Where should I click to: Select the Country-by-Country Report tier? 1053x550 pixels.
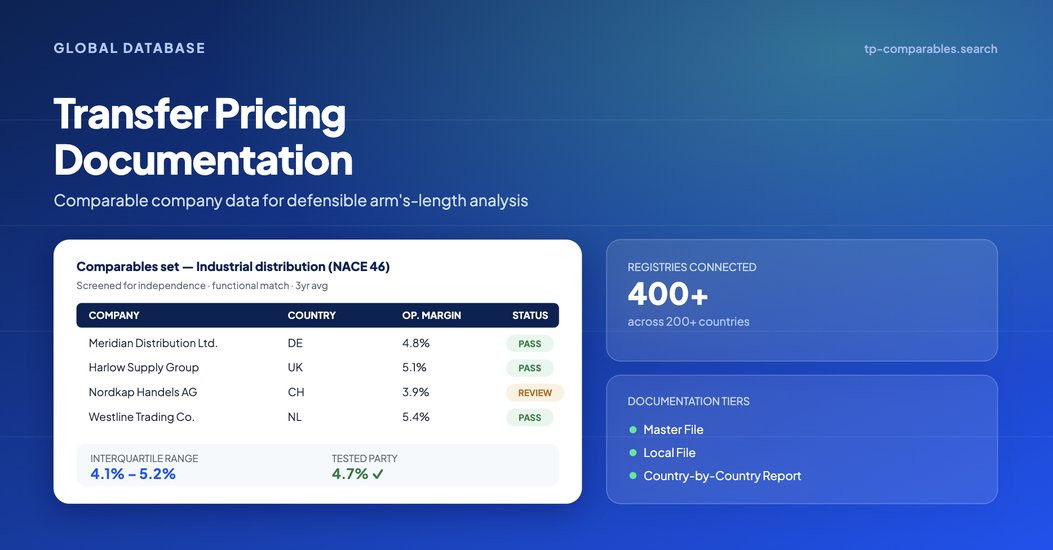(723, 476)
